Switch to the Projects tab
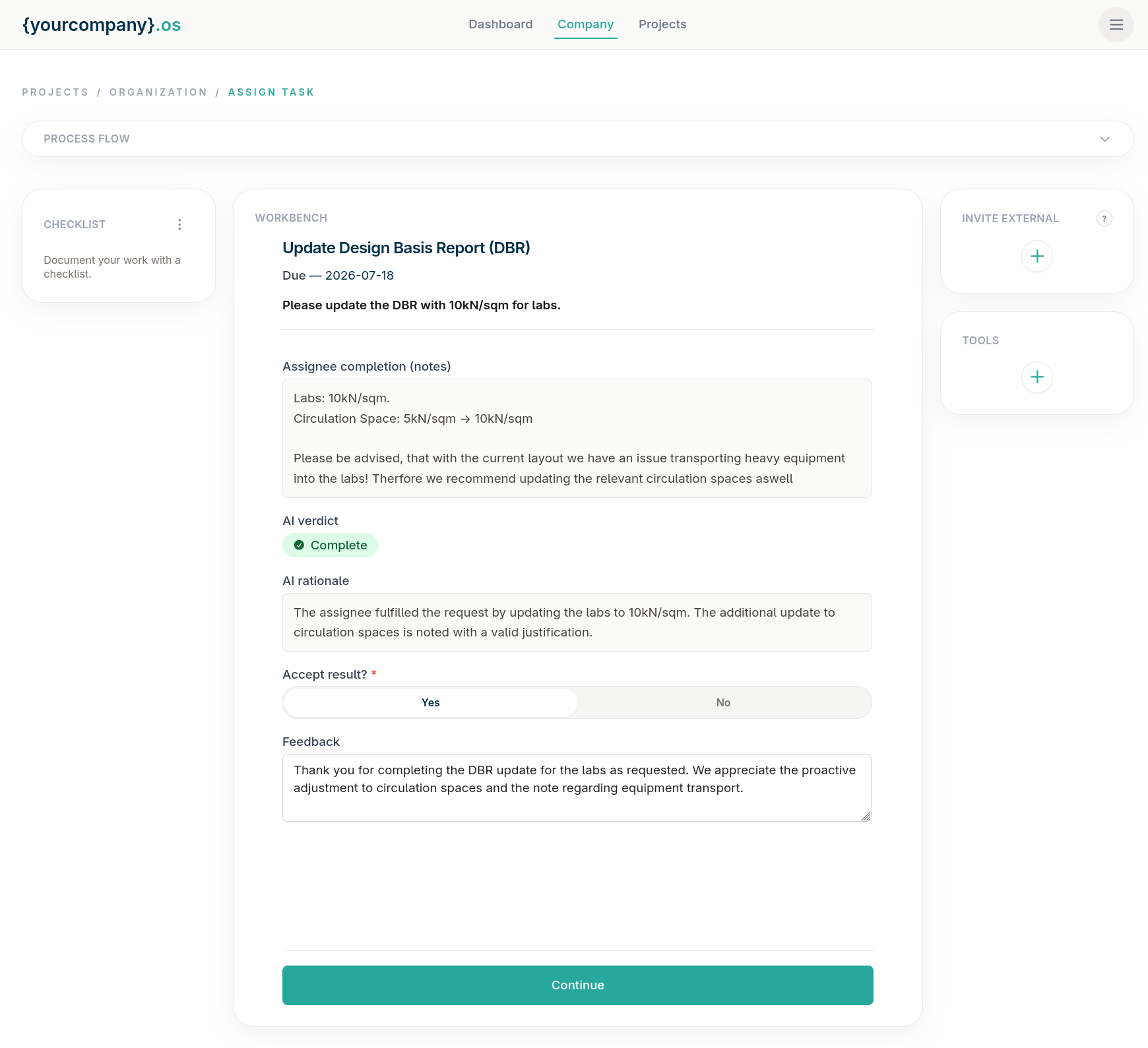The image size is (1148, 1048). (662, 24)
